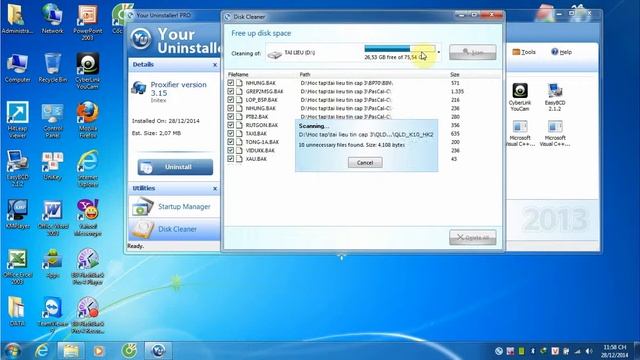Select Administrator folder desktop icon
The width and height of the screenshot is (640, 360).
point(17,19)
